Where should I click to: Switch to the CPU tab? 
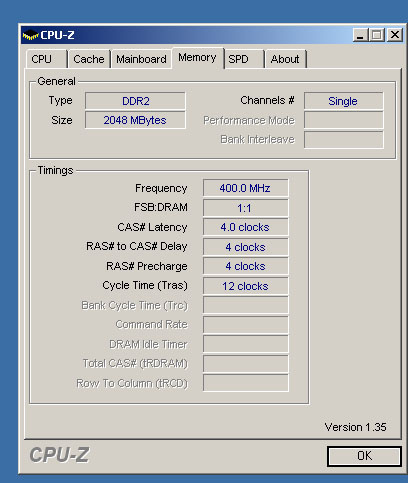(46, 59)
